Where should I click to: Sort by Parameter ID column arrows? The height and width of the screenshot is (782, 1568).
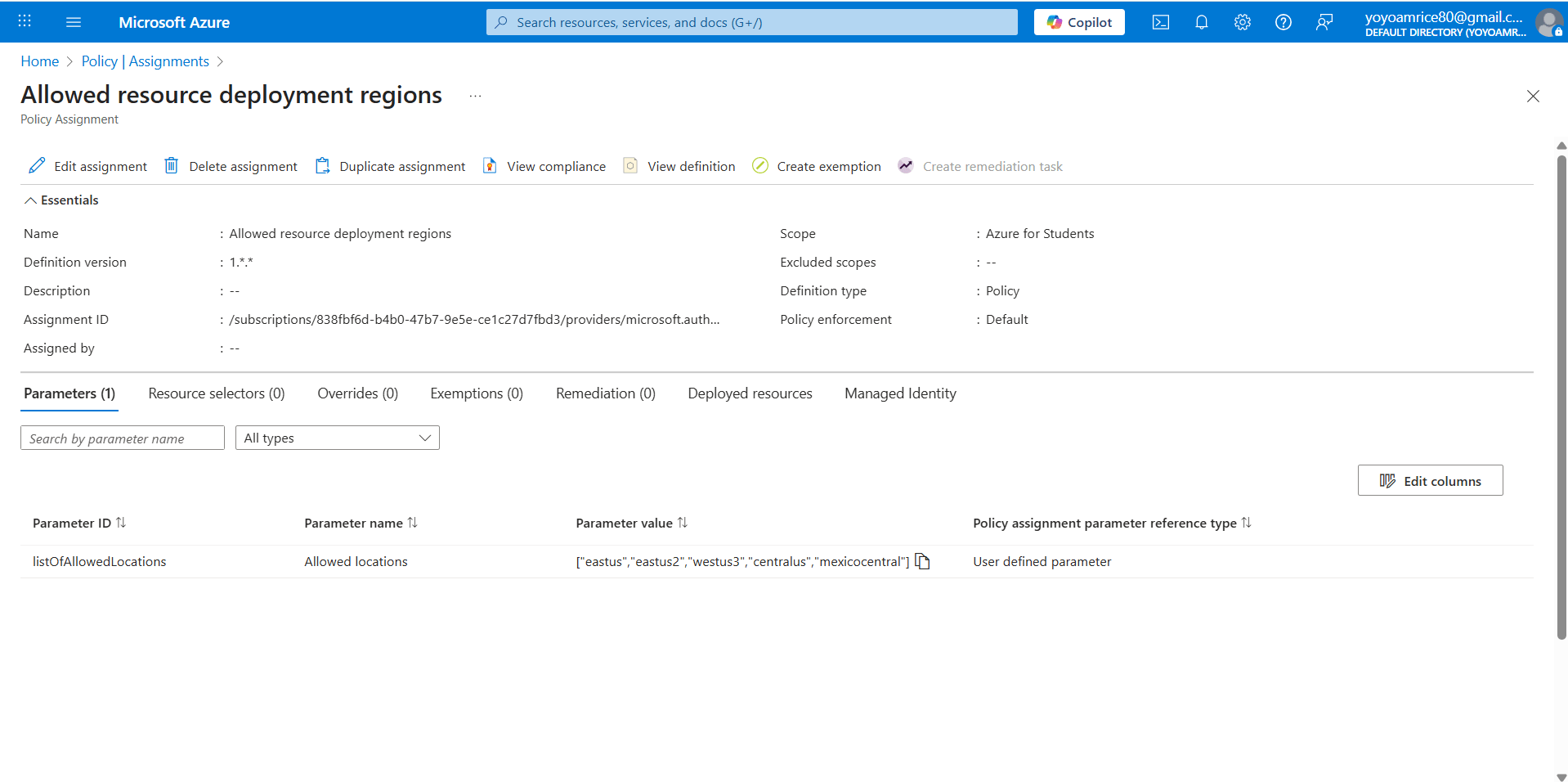click(x=121, y=523)
